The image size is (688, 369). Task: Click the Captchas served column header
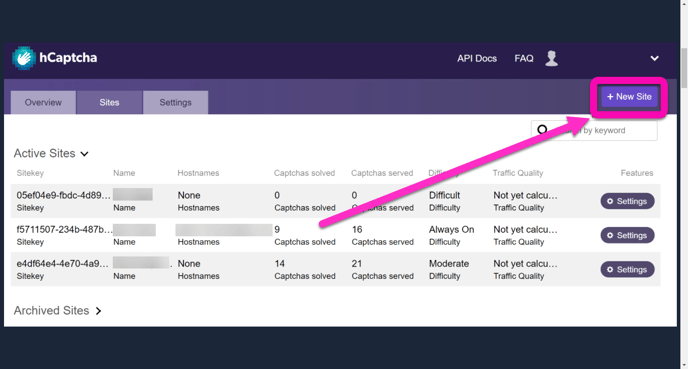[382, 173]
